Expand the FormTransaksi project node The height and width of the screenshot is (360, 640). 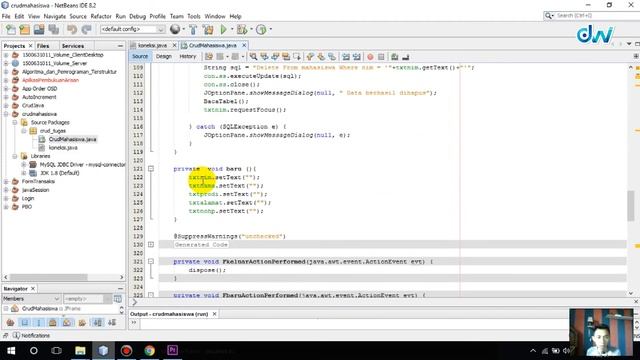(x=6, y=181)
